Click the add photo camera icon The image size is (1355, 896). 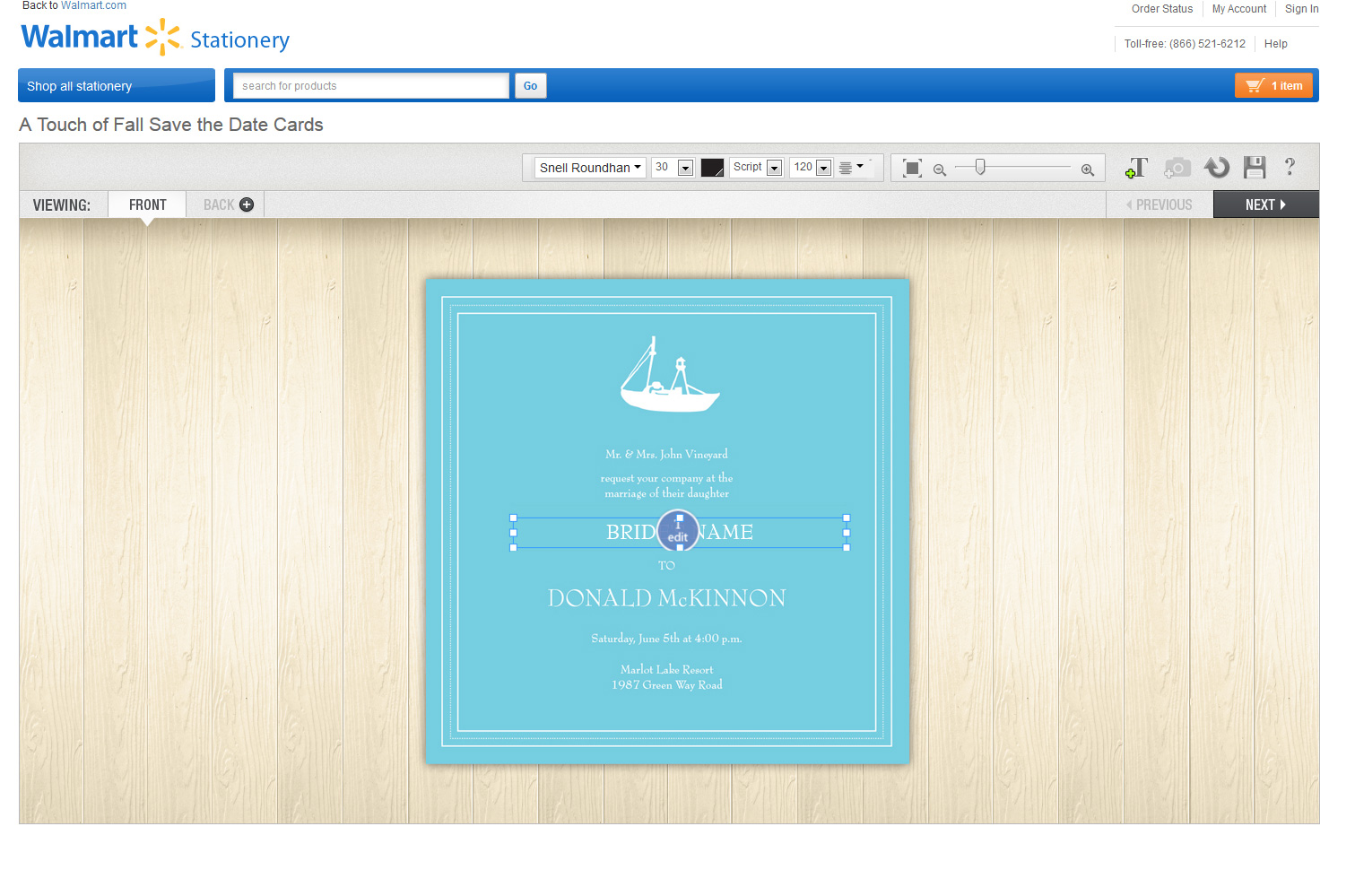[1177, 168]
